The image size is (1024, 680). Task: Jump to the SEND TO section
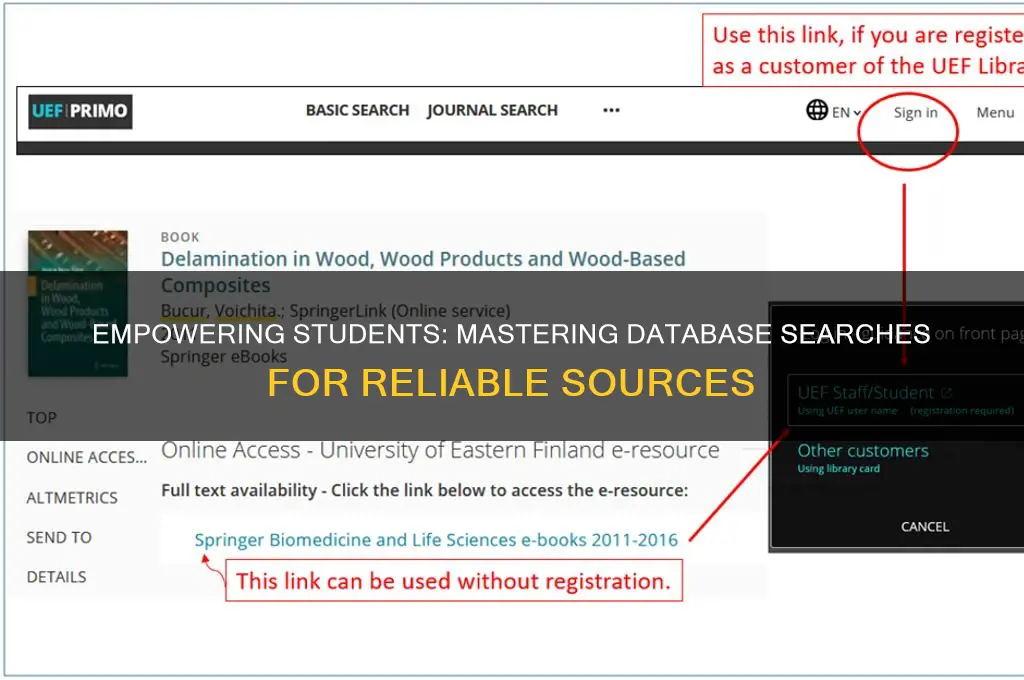(59, 538)
